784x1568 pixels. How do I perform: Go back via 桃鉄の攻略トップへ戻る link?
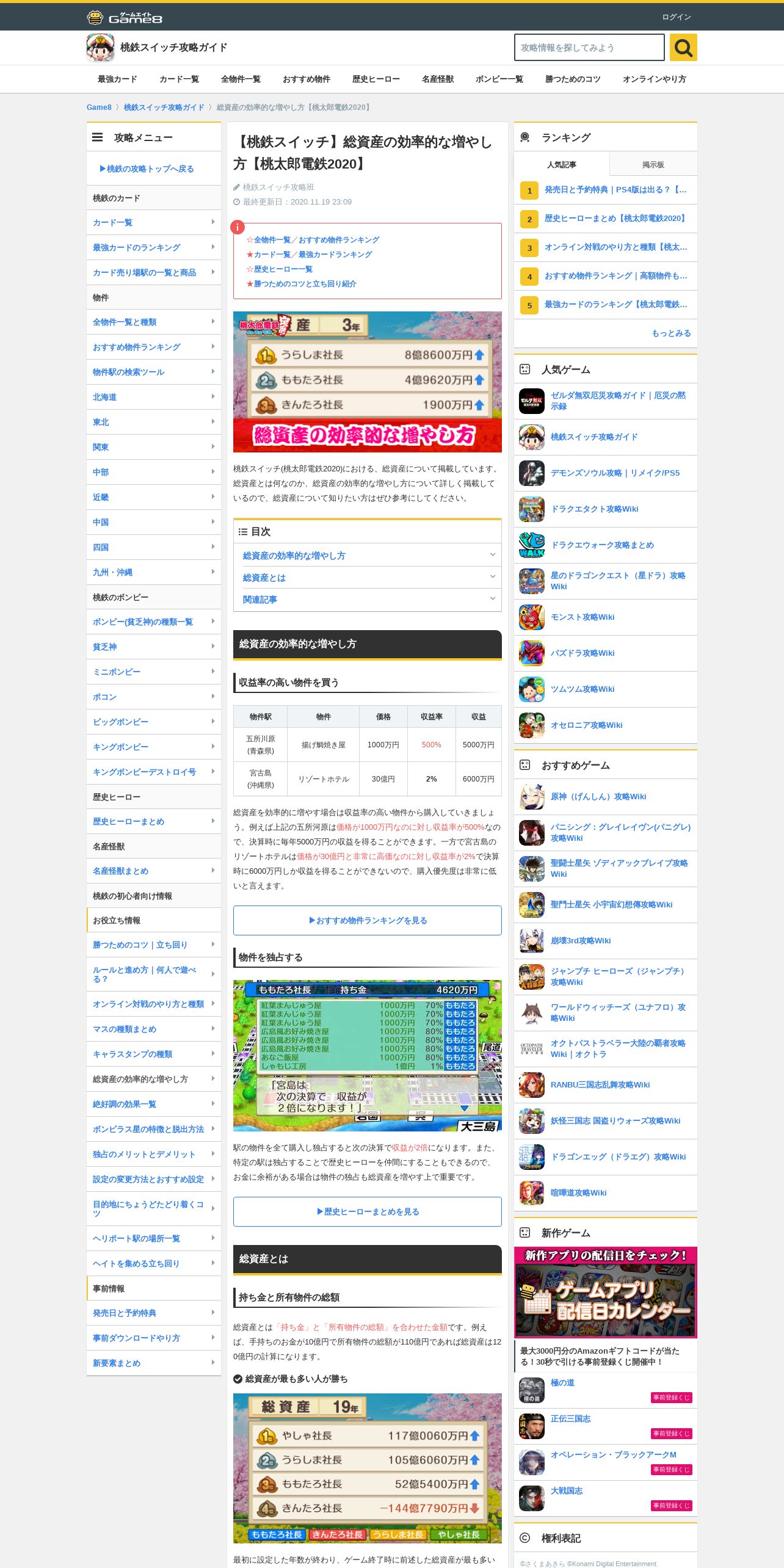(x=147, y=169)
